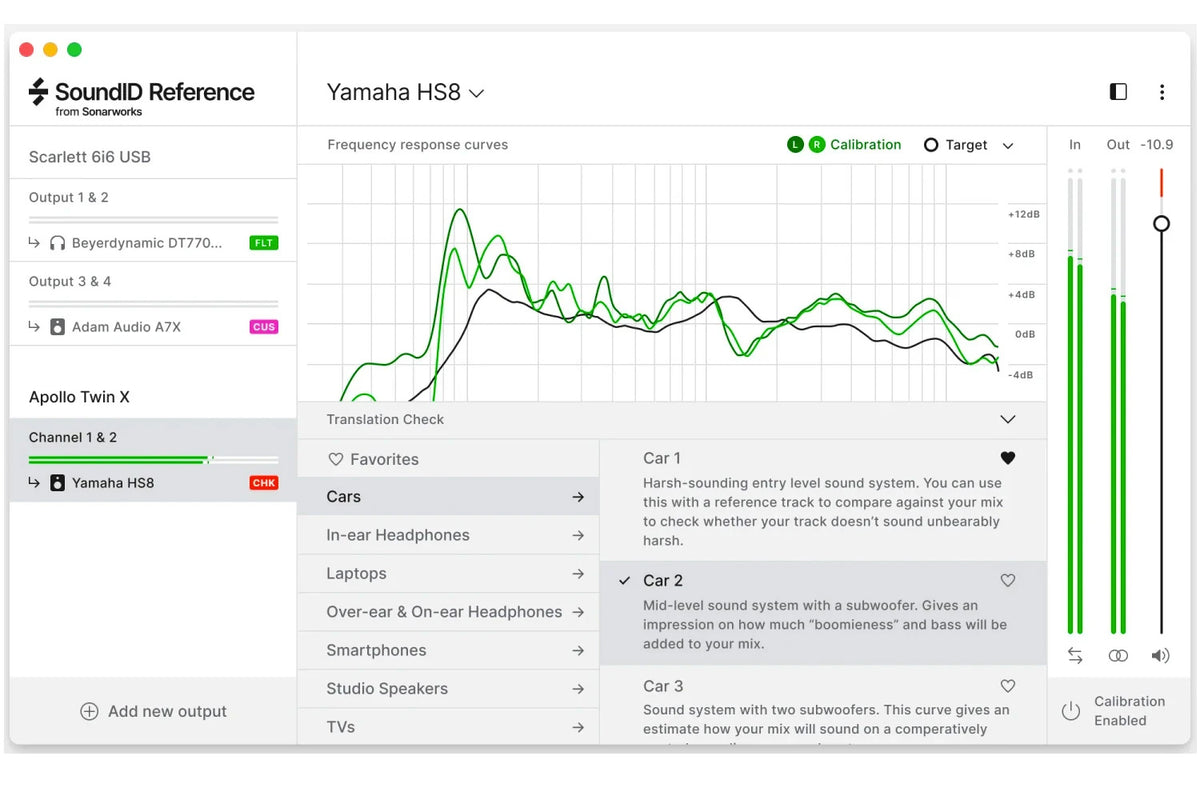Mute output with the speaker icon

(1160, 656)
